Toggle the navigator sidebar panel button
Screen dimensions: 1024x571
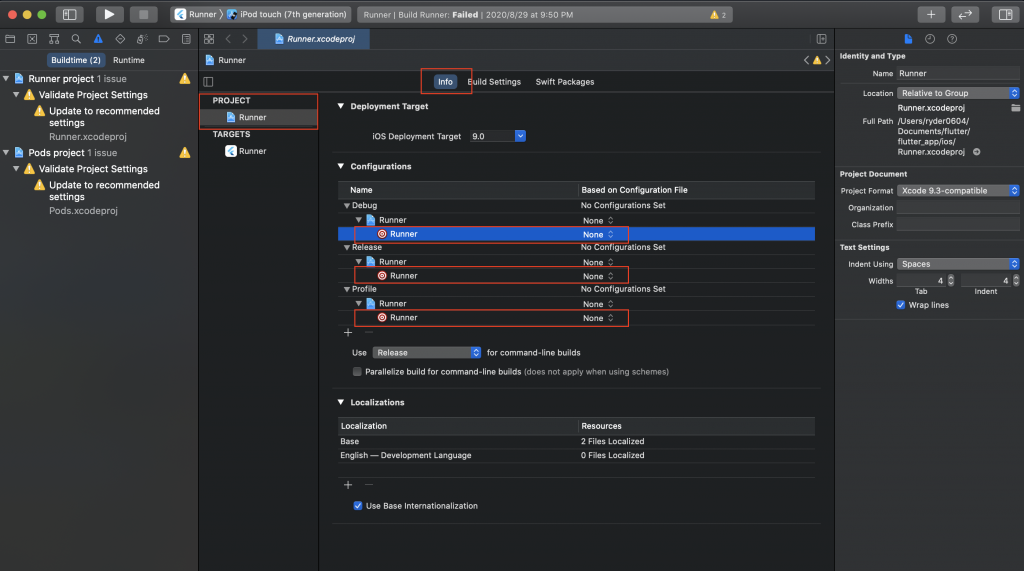pyautogui.click(x=69, y=14)
